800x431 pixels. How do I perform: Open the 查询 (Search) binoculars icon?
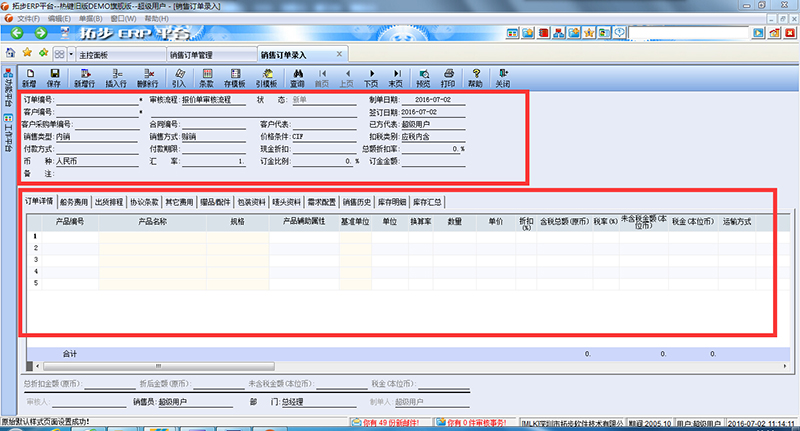[x=297, y=77]
